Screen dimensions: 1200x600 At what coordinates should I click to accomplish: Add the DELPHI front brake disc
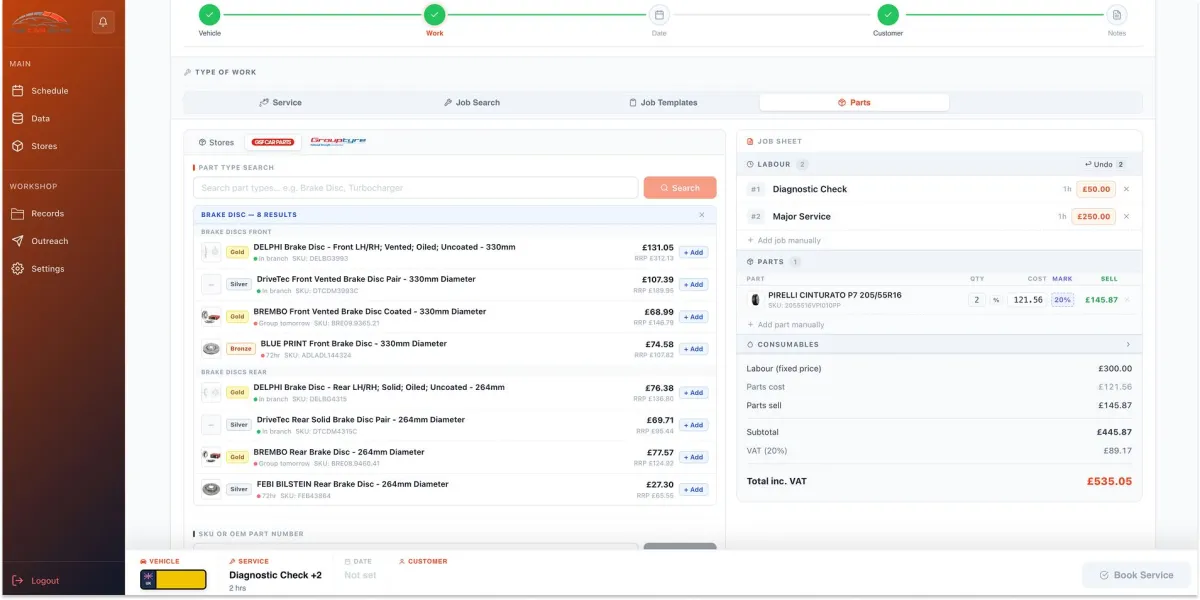pyautogui.click(x=693, y=253)
